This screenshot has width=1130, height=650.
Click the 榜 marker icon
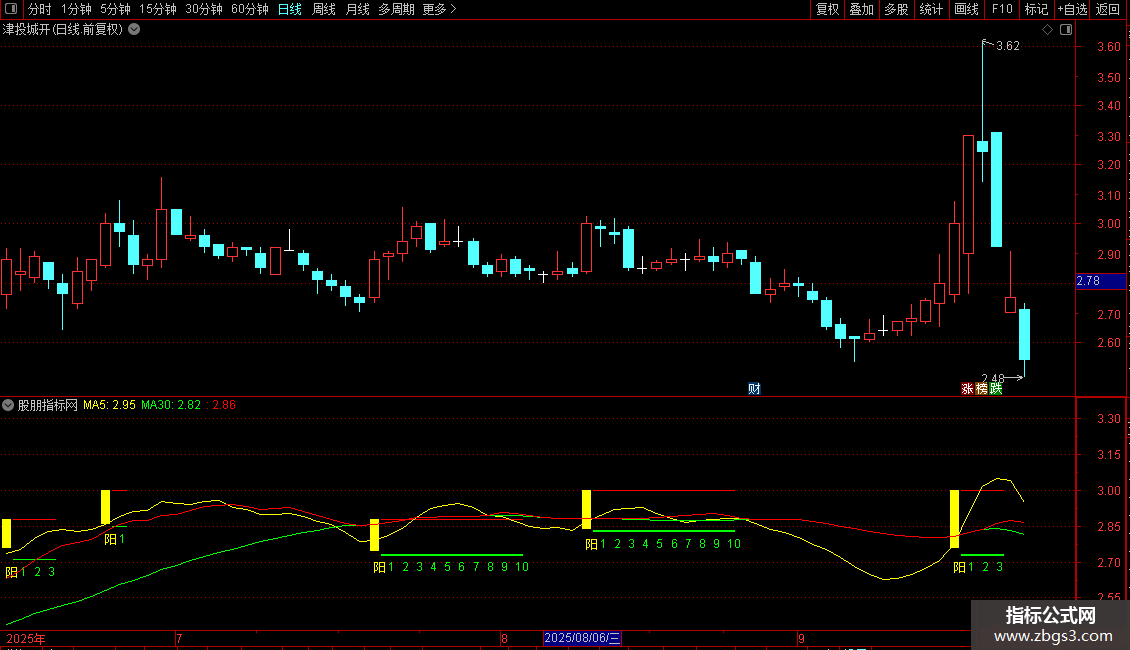982,389
